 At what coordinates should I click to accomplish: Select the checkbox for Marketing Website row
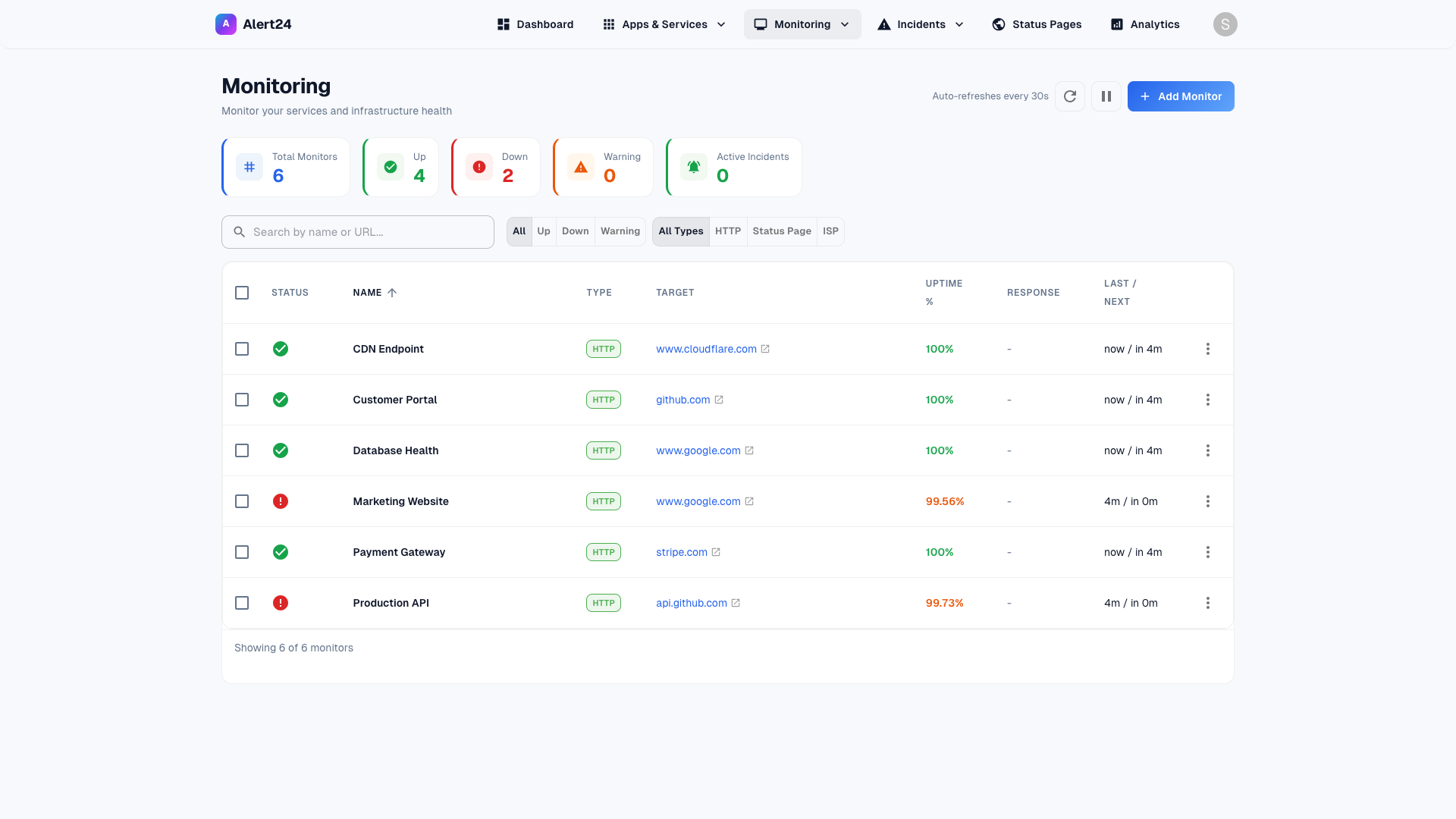(242, 501)
